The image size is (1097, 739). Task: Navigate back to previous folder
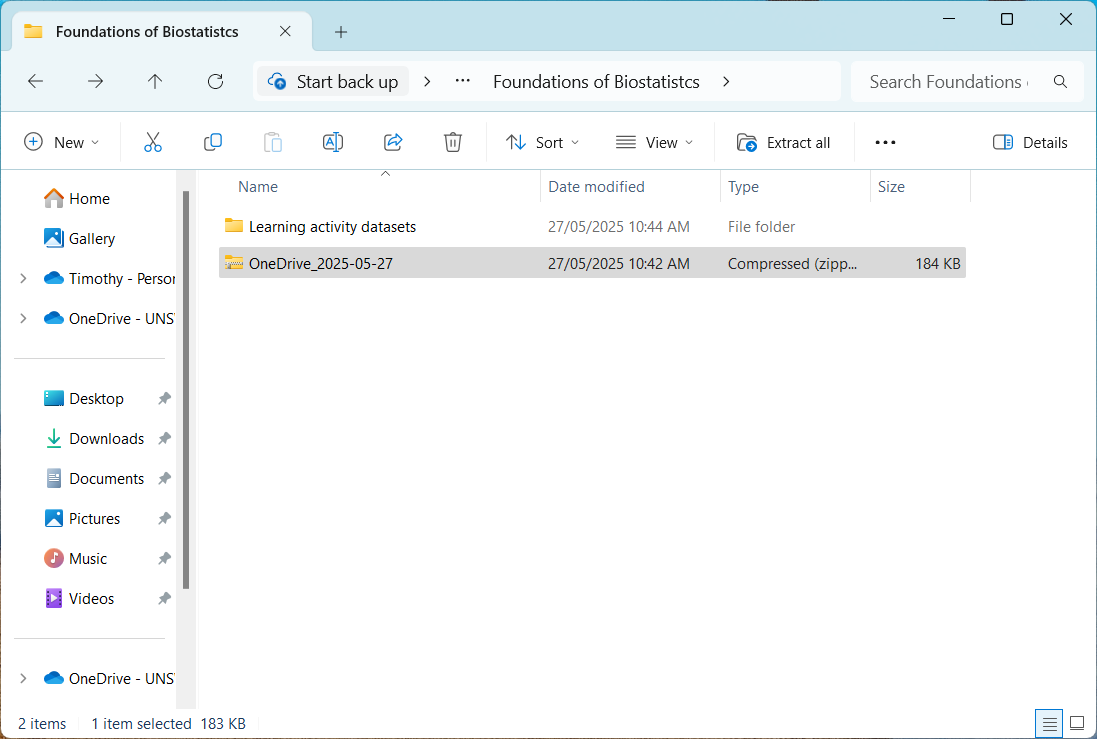(x=36, y=82)
